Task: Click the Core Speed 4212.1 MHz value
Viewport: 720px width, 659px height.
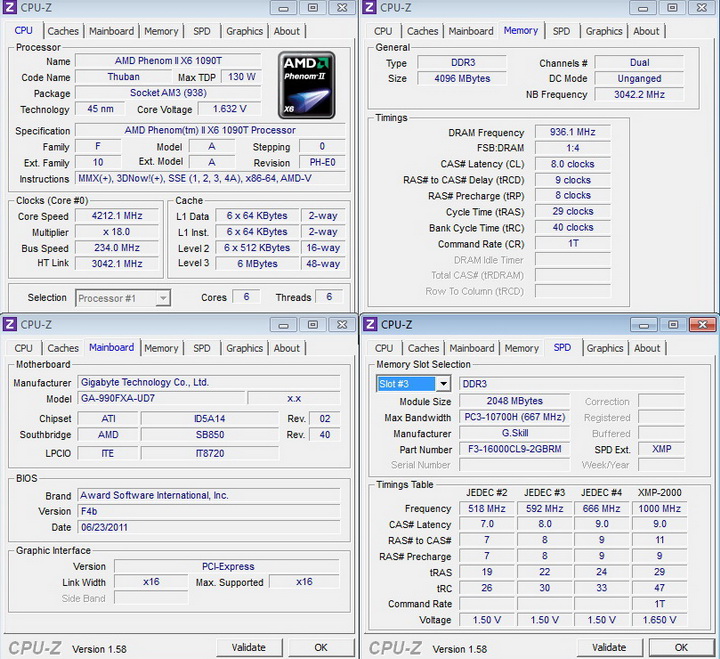Action: coord(117,216)
